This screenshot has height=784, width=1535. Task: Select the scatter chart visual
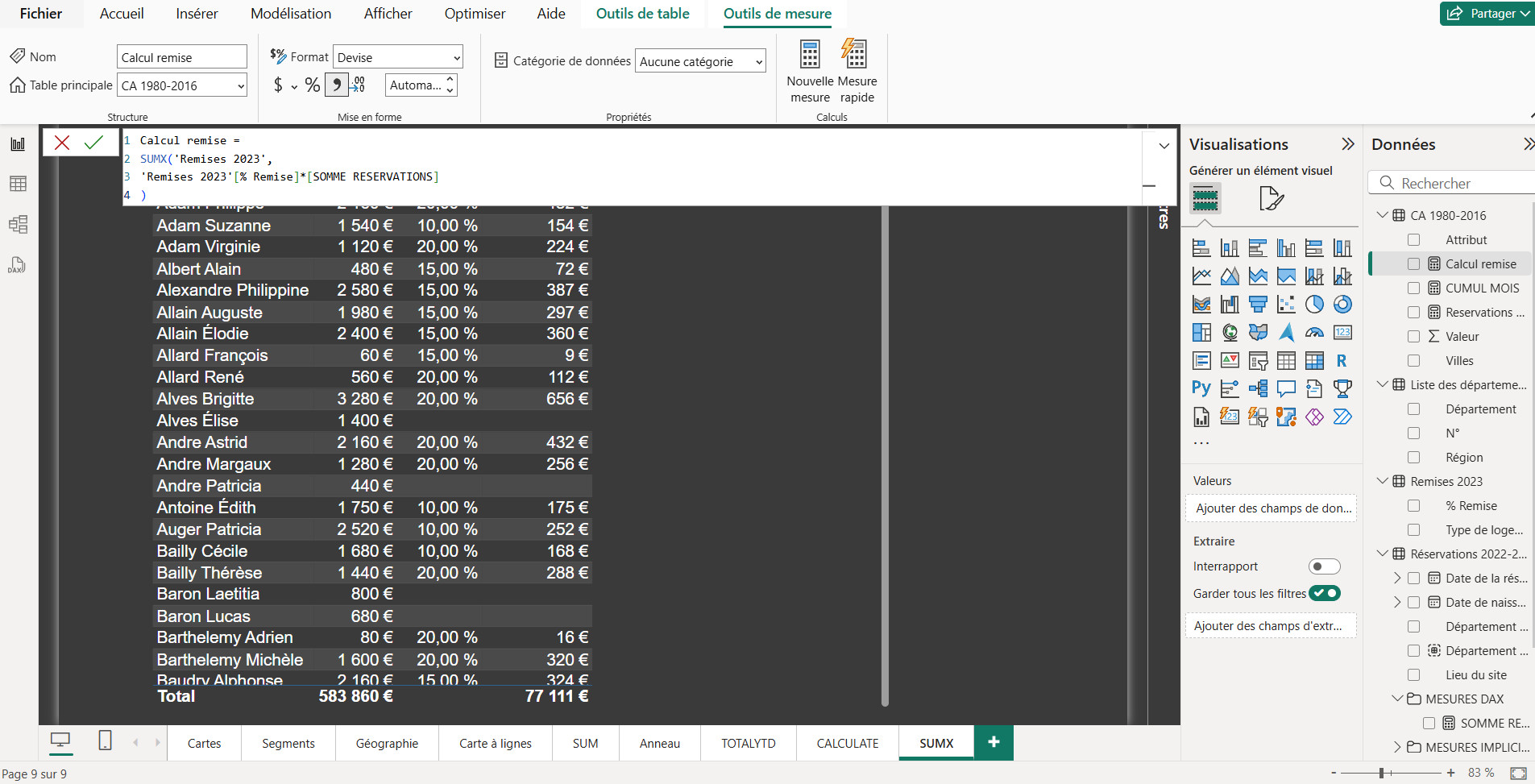[x=1286, y=304]
